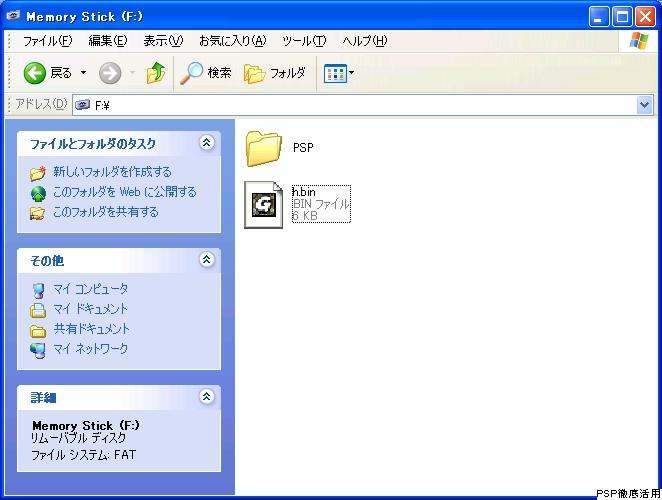Click このフォルダを共有する link
Image resolution: width=662 pixels, height=500 pixels.
coord(106,212)
